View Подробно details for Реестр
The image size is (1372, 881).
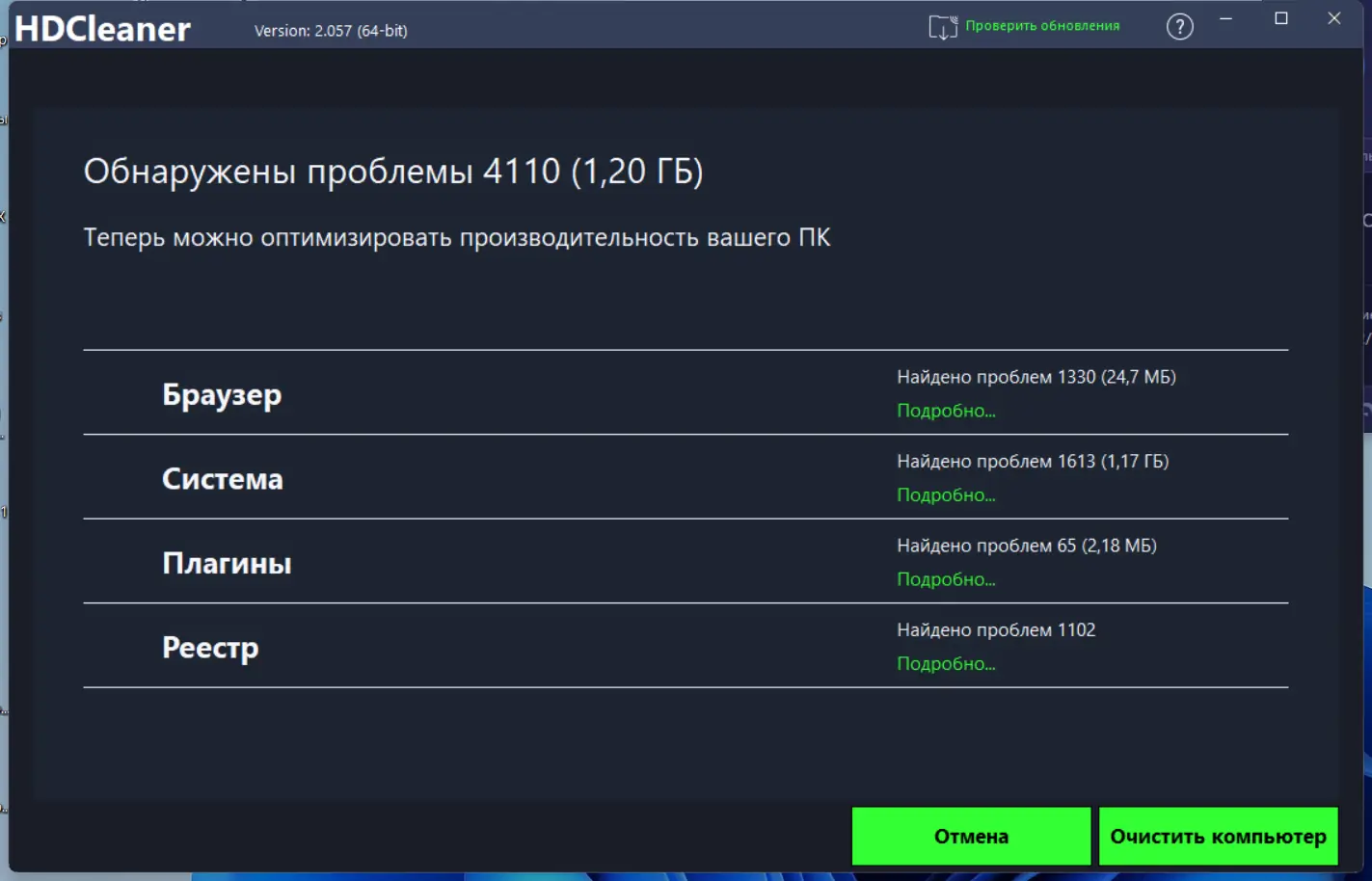946,663
